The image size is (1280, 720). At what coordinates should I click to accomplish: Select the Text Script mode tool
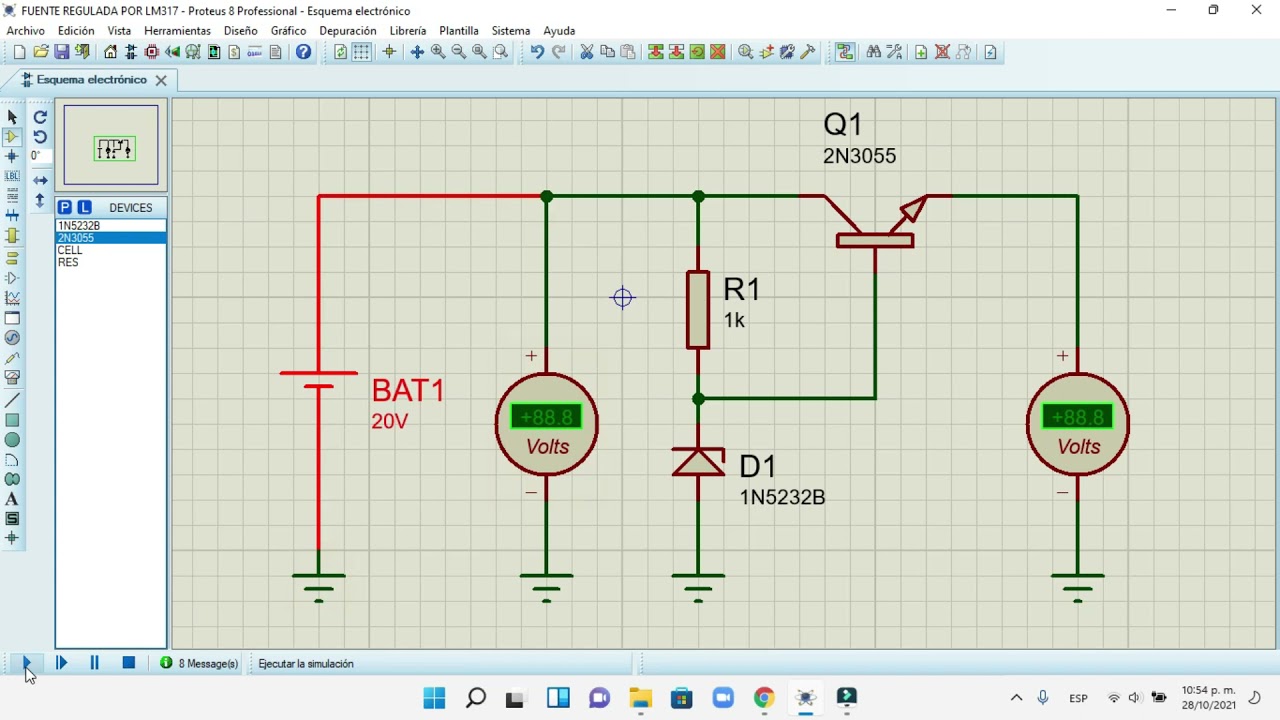[x=12, y=196]
